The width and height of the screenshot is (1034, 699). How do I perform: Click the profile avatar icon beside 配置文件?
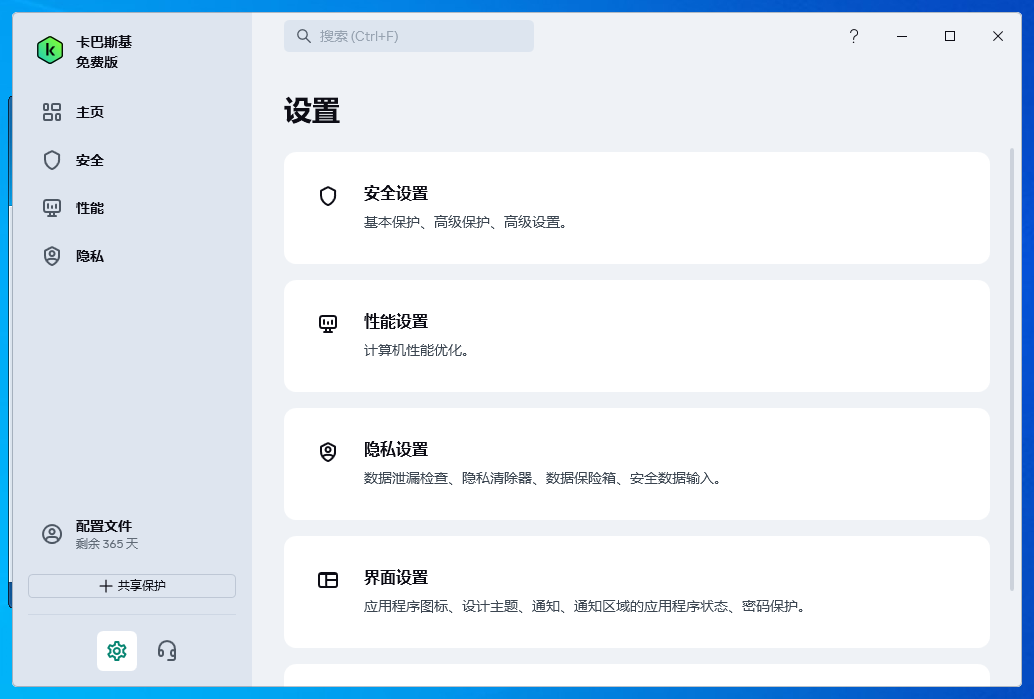(53, 535)
